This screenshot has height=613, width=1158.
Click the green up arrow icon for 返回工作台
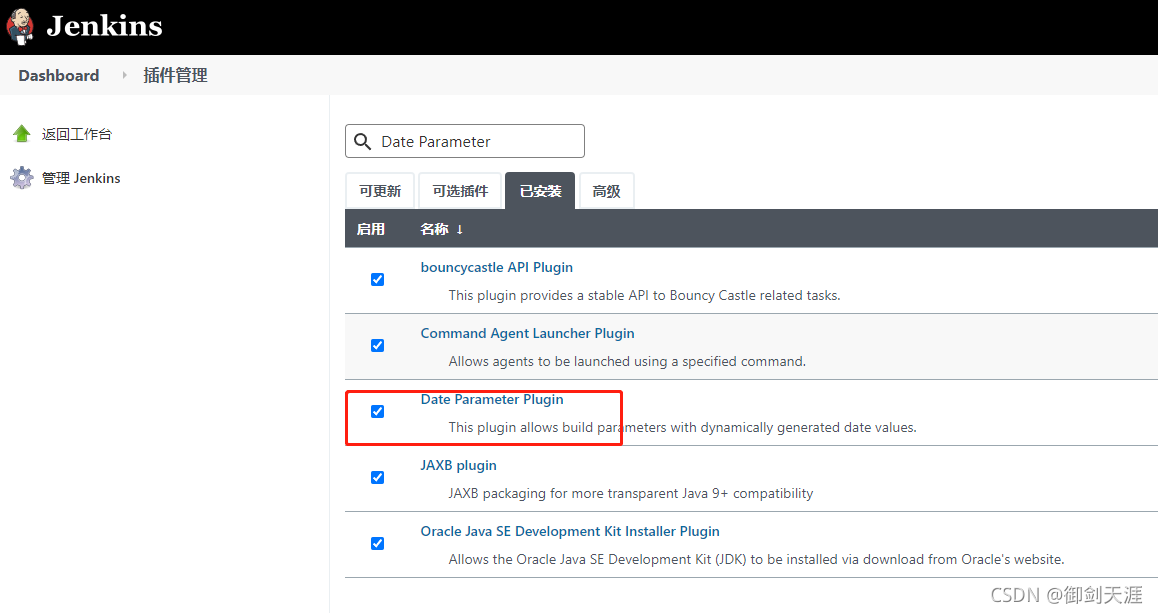22,134
